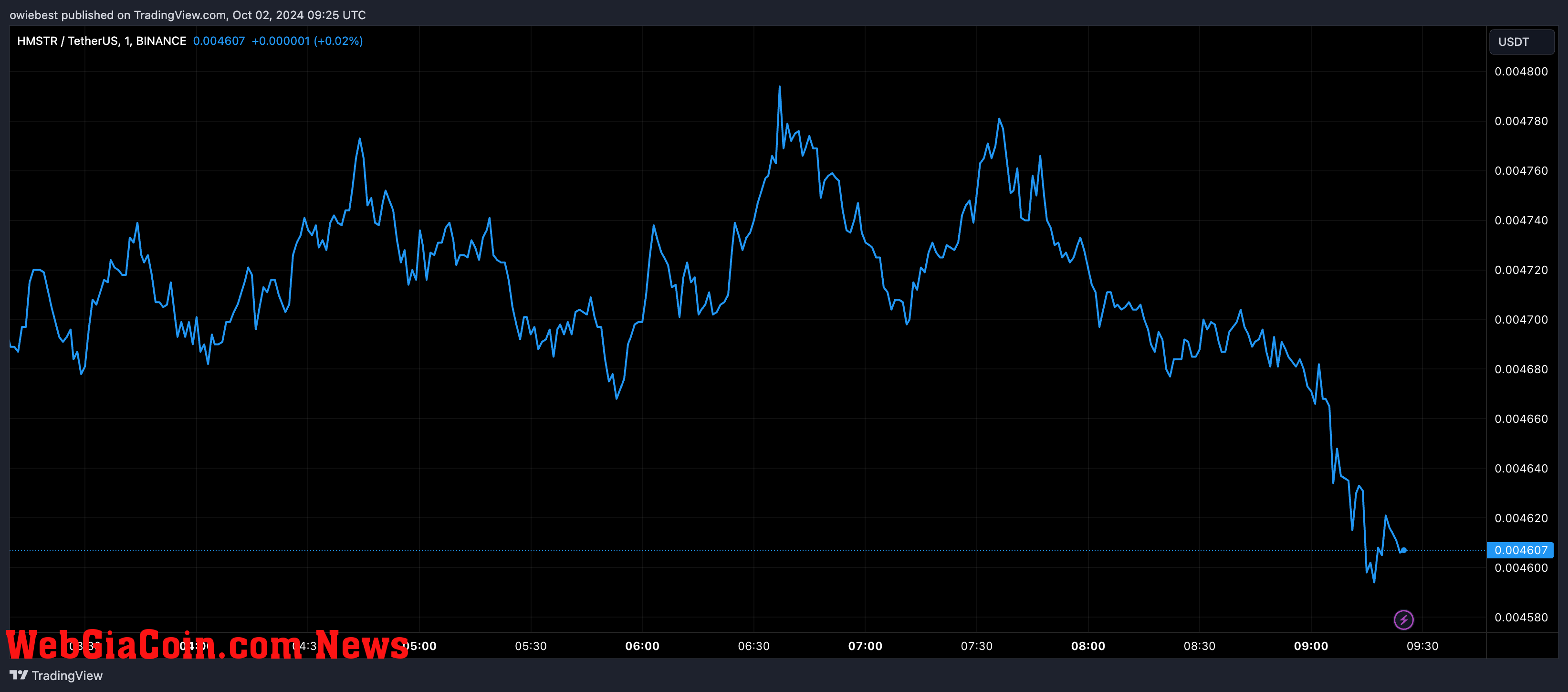Click the 0.004740 price axis label
The width and height of the screenshot is (1568, 692).
click(x=1521, y=220)
